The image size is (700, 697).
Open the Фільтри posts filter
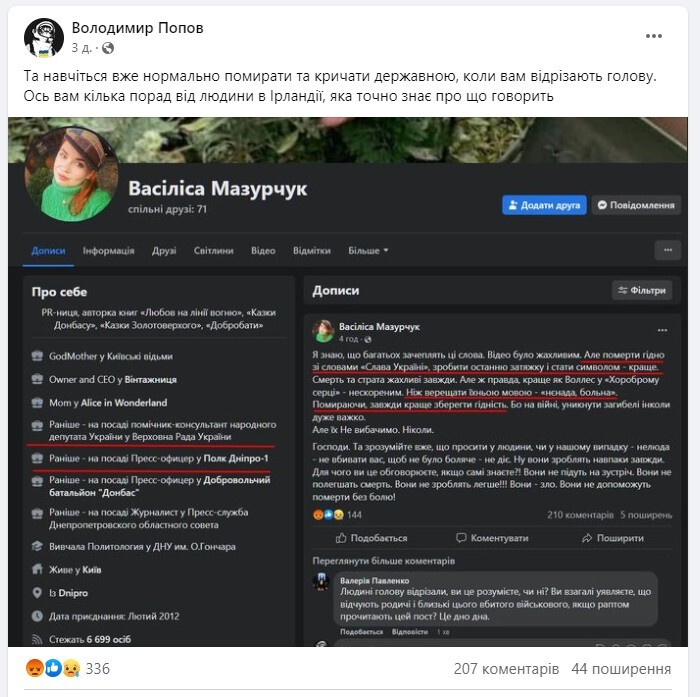[642, 290]
